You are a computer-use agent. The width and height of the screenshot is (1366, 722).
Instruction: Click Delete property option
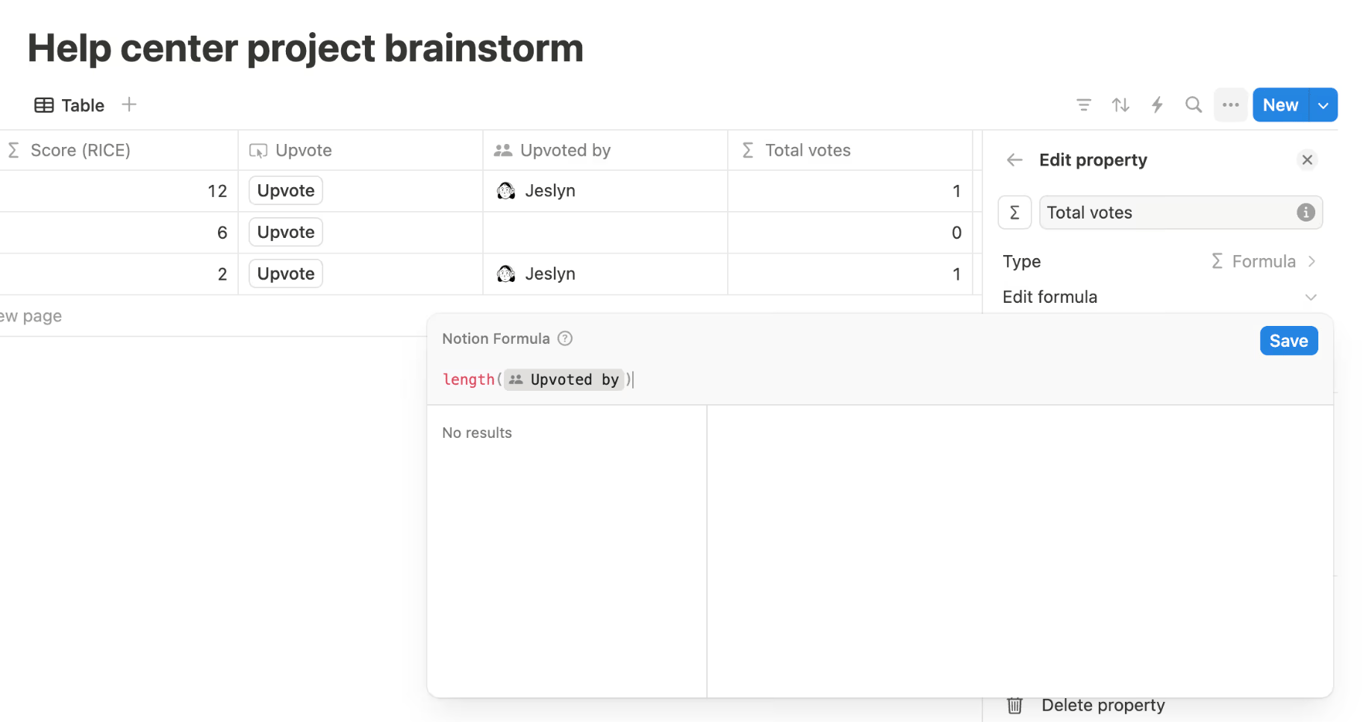(1102, 705)
